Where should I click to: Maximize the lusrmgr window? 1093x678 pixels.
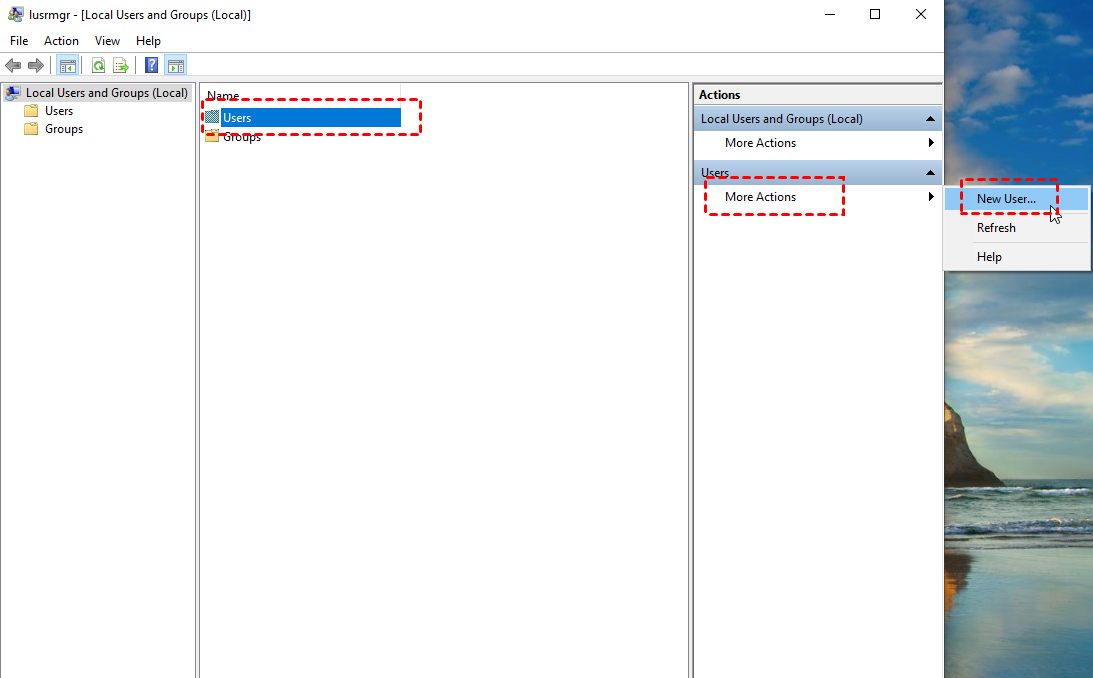coord(875,14)
